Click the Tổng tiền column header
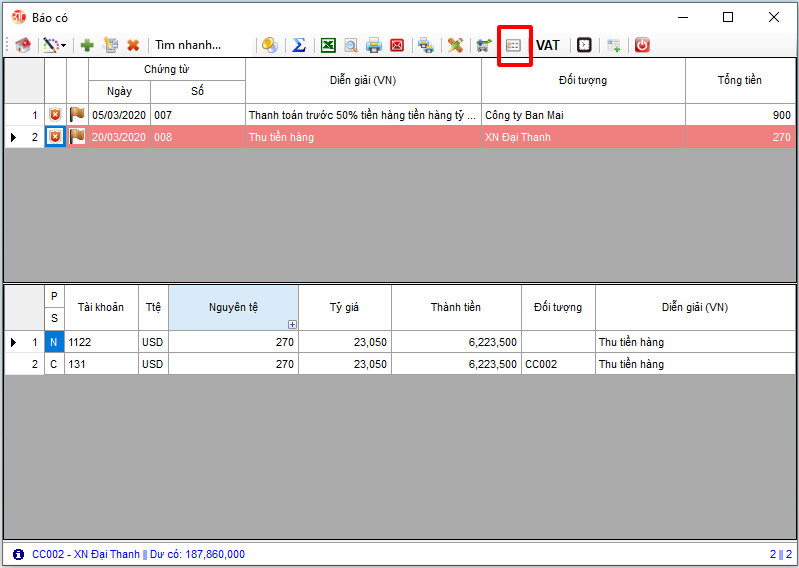 pyautogui.click(x=739, y=80)
